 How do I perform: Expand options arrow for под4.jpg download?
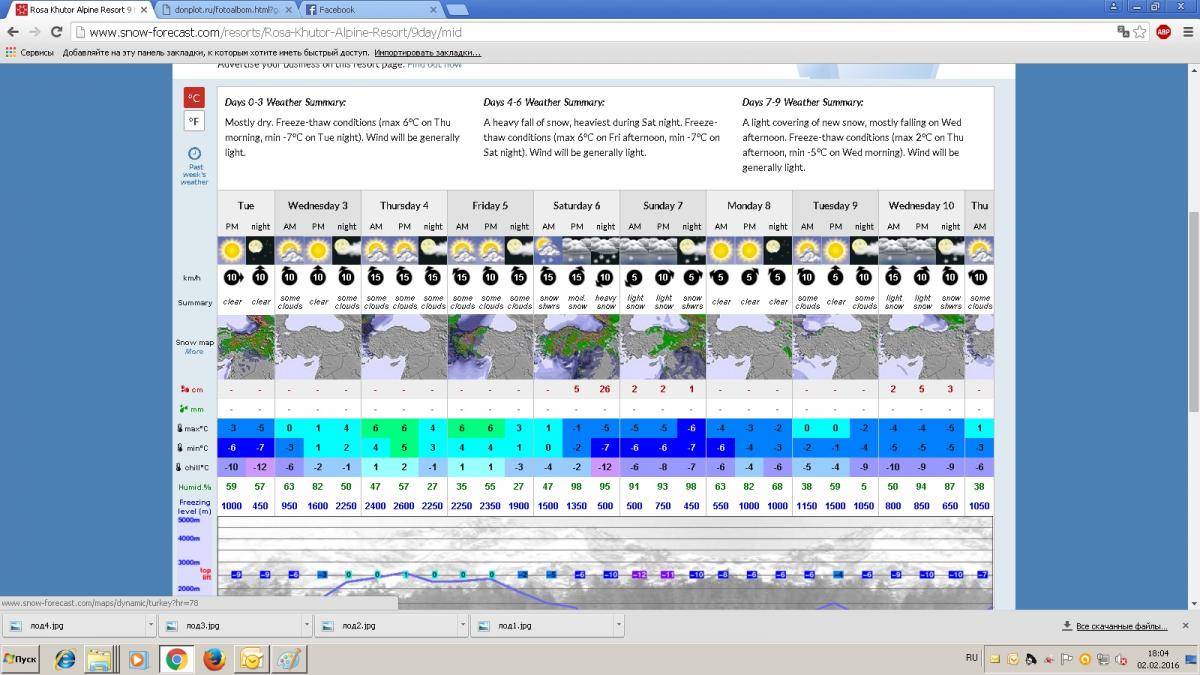(150, 626)
